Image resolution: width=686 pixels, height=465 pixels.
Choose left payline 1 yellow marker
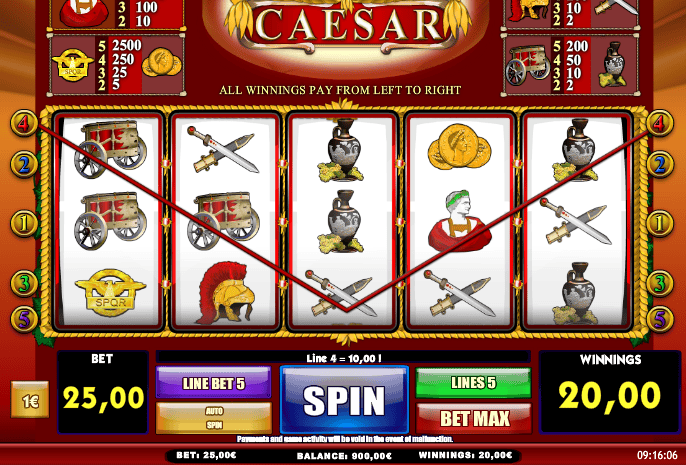click(x=24, y=224)
